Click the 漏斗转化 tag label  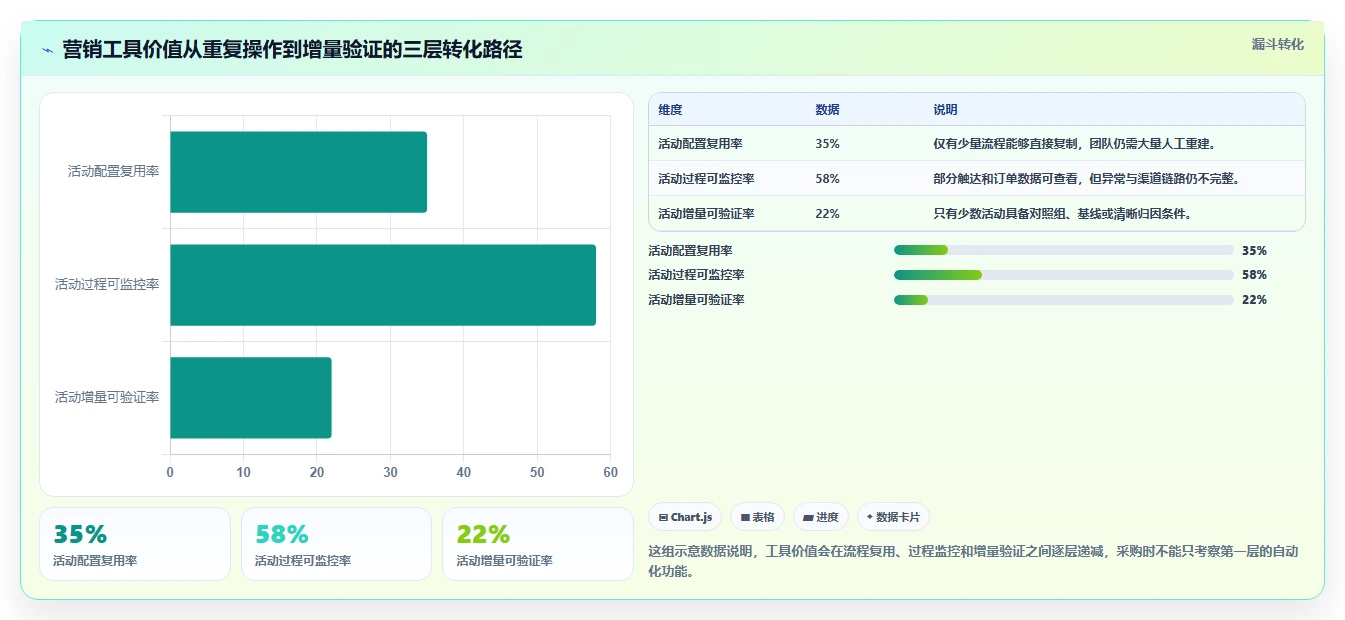pyautogui.click(x=1277, y=44)
